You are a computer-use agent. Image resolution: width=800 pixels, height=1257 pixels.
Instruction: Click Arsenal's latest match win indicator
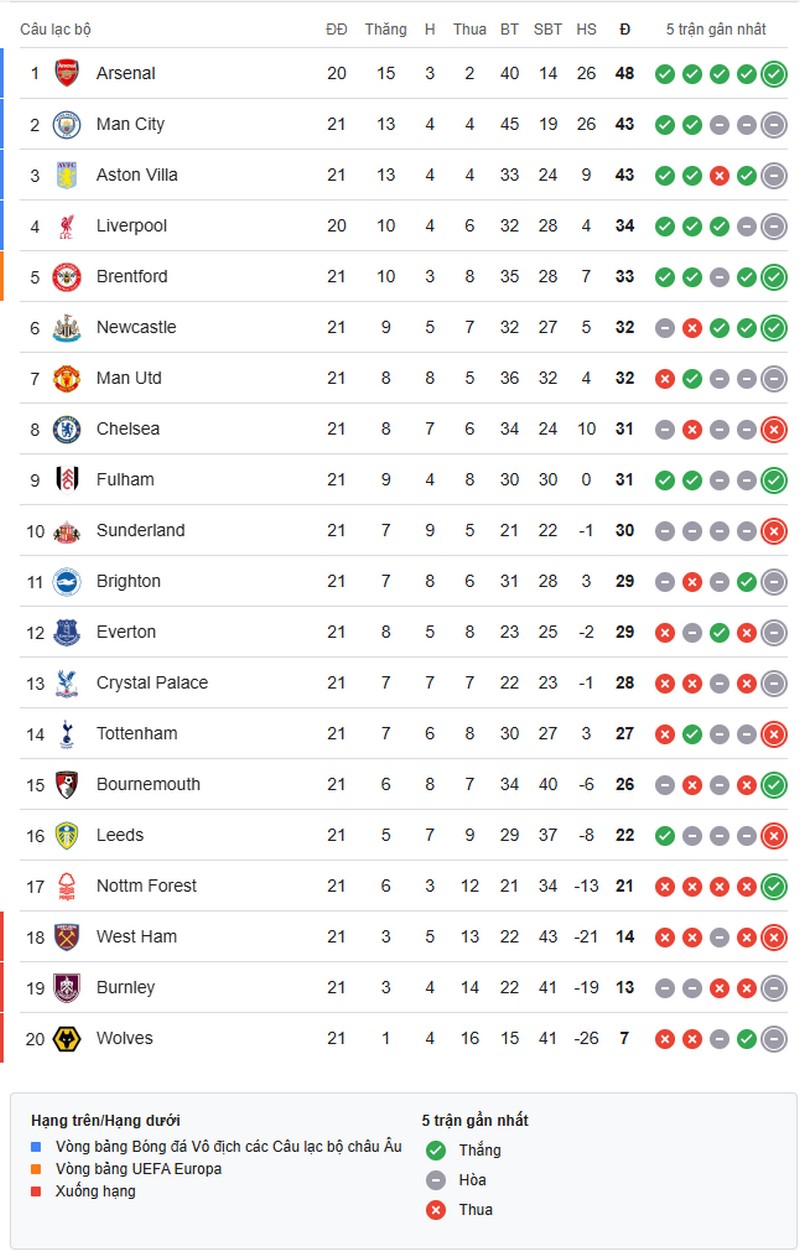[773, 73]
